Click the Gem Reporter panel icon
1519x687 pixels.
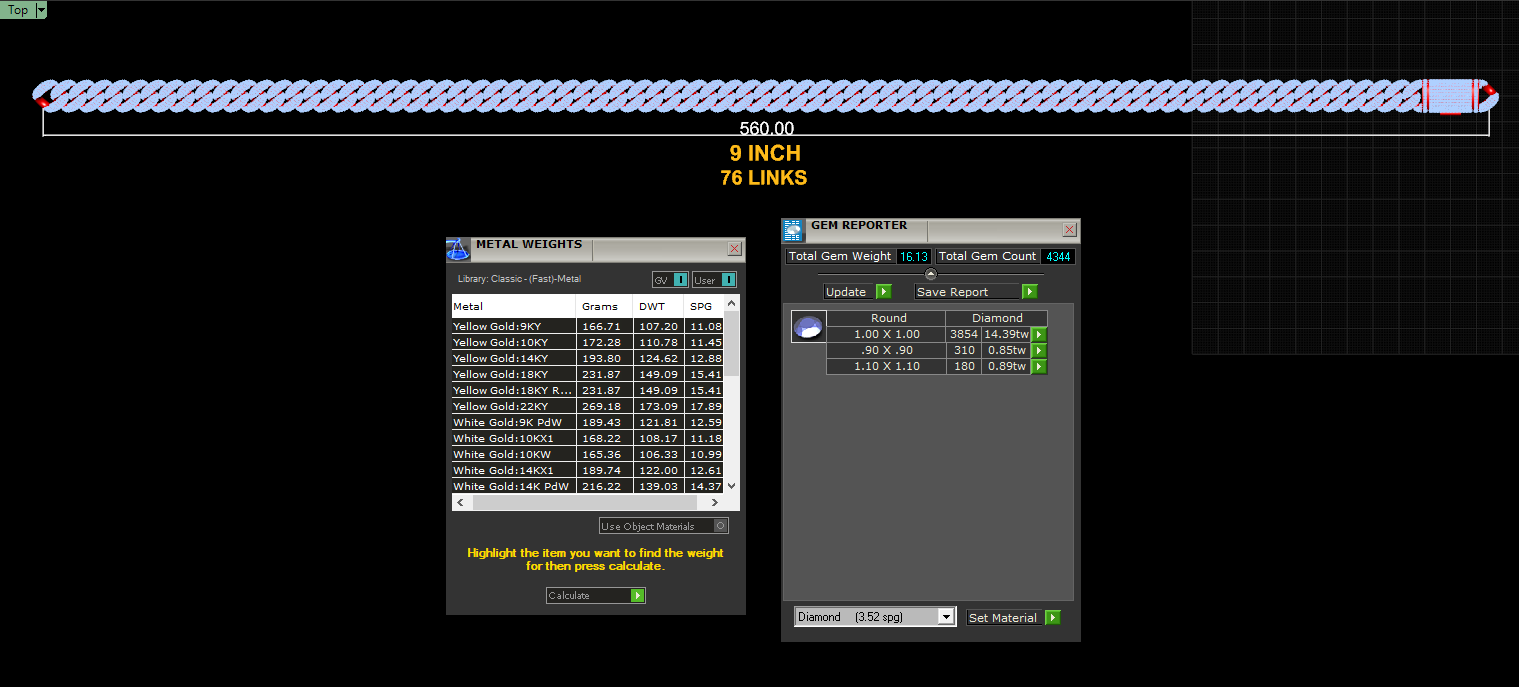pyautogui.click(x=793, y=231)
